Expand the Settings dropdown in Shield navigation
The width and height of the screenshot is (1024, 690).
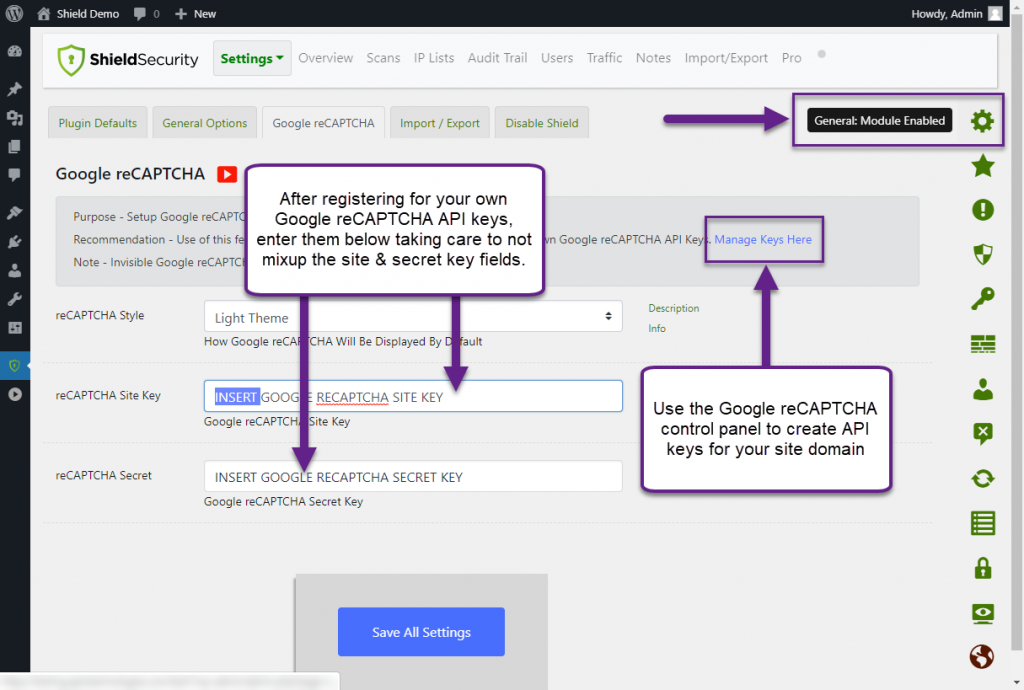click(x=252, y=58)
